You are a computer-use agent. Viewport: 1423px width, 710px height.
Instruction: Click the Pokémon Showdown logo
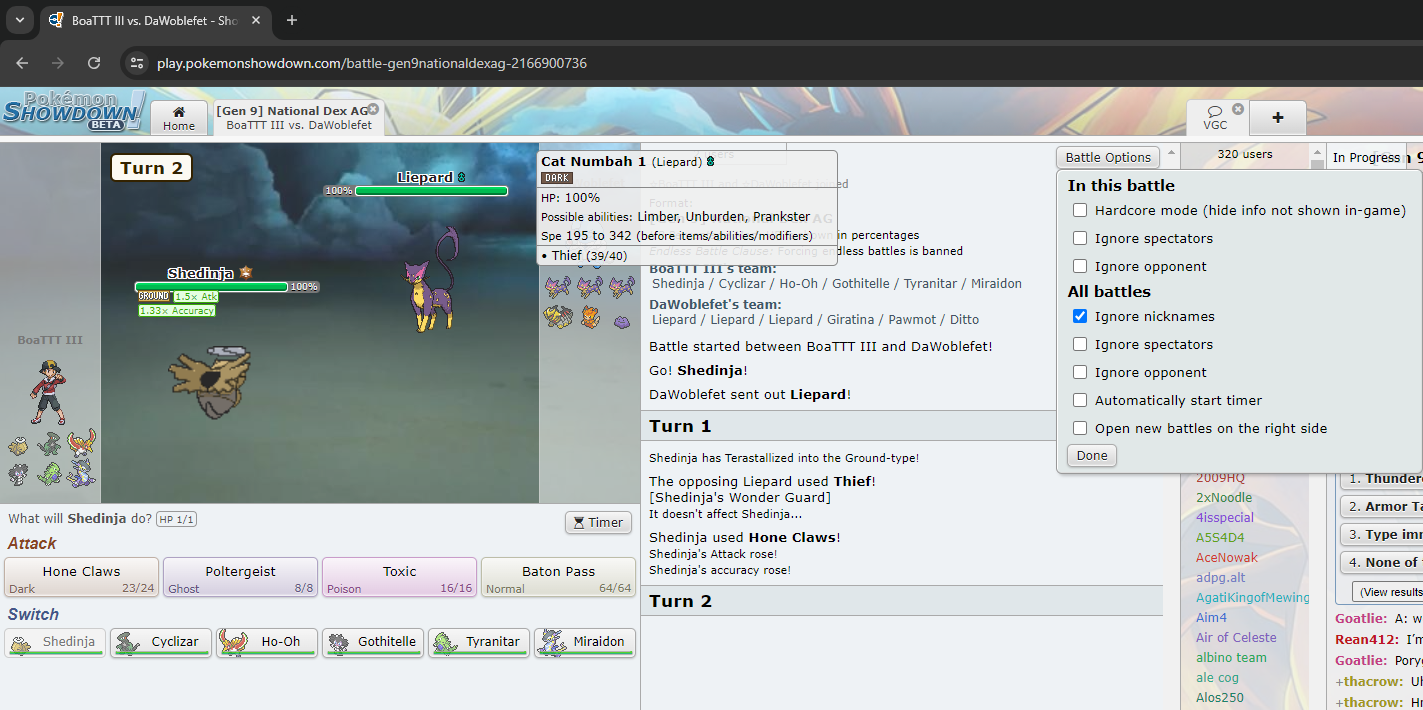(74, 111)
